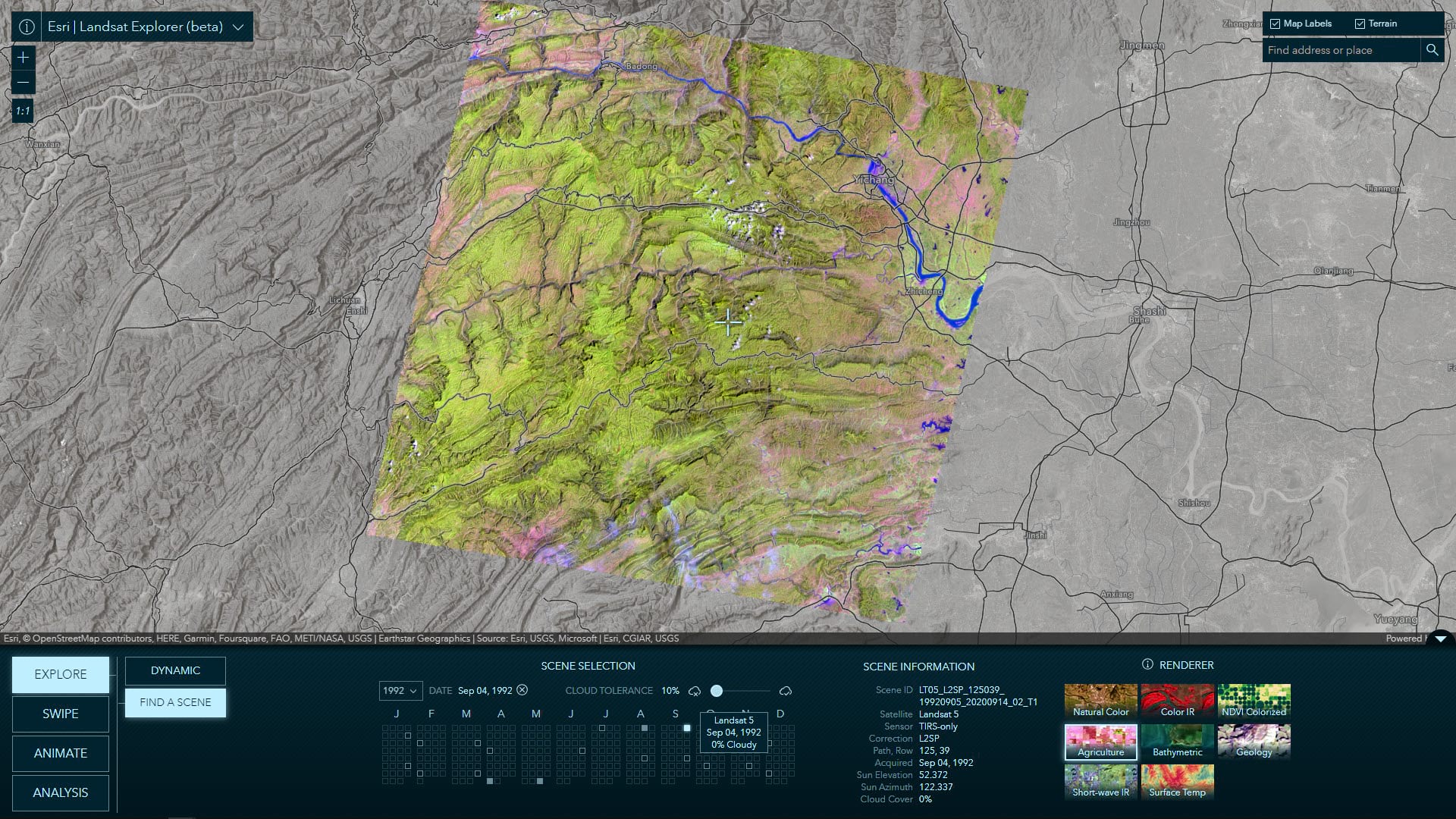Viewport: 1456px width, 819px height.
Task: Click the Sensor value TIRS-only
Action: (x=938, y=726)
